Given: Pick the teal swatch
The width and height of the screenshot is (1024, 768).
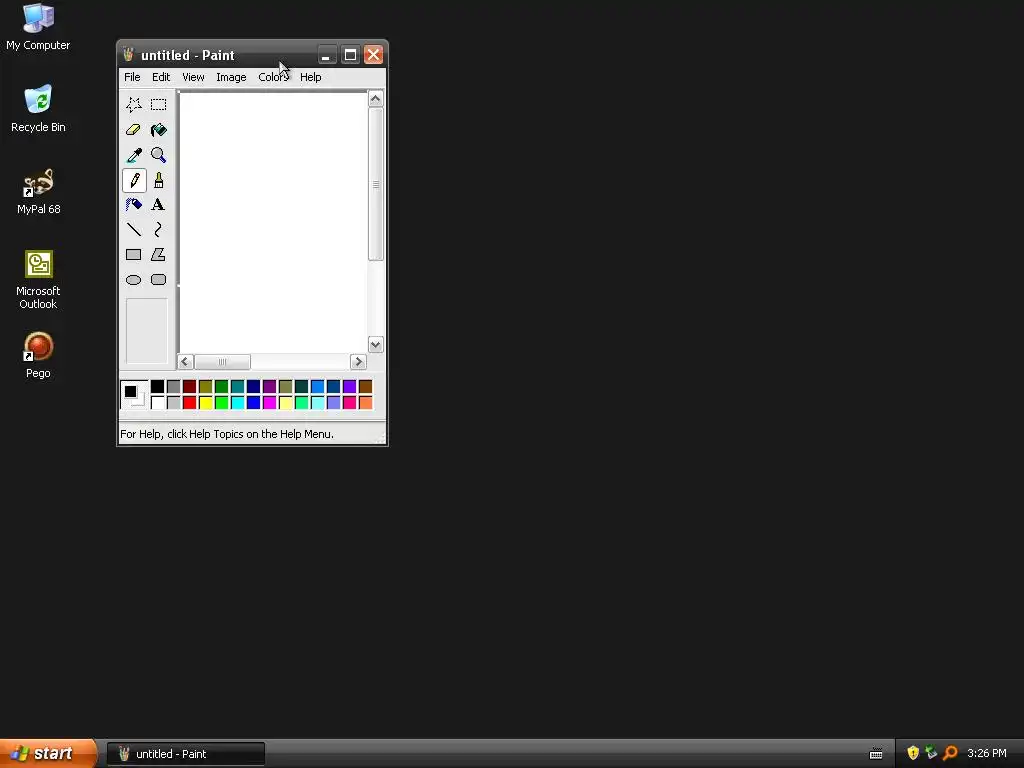Looking at the screenshot, I should pos(238,387).
